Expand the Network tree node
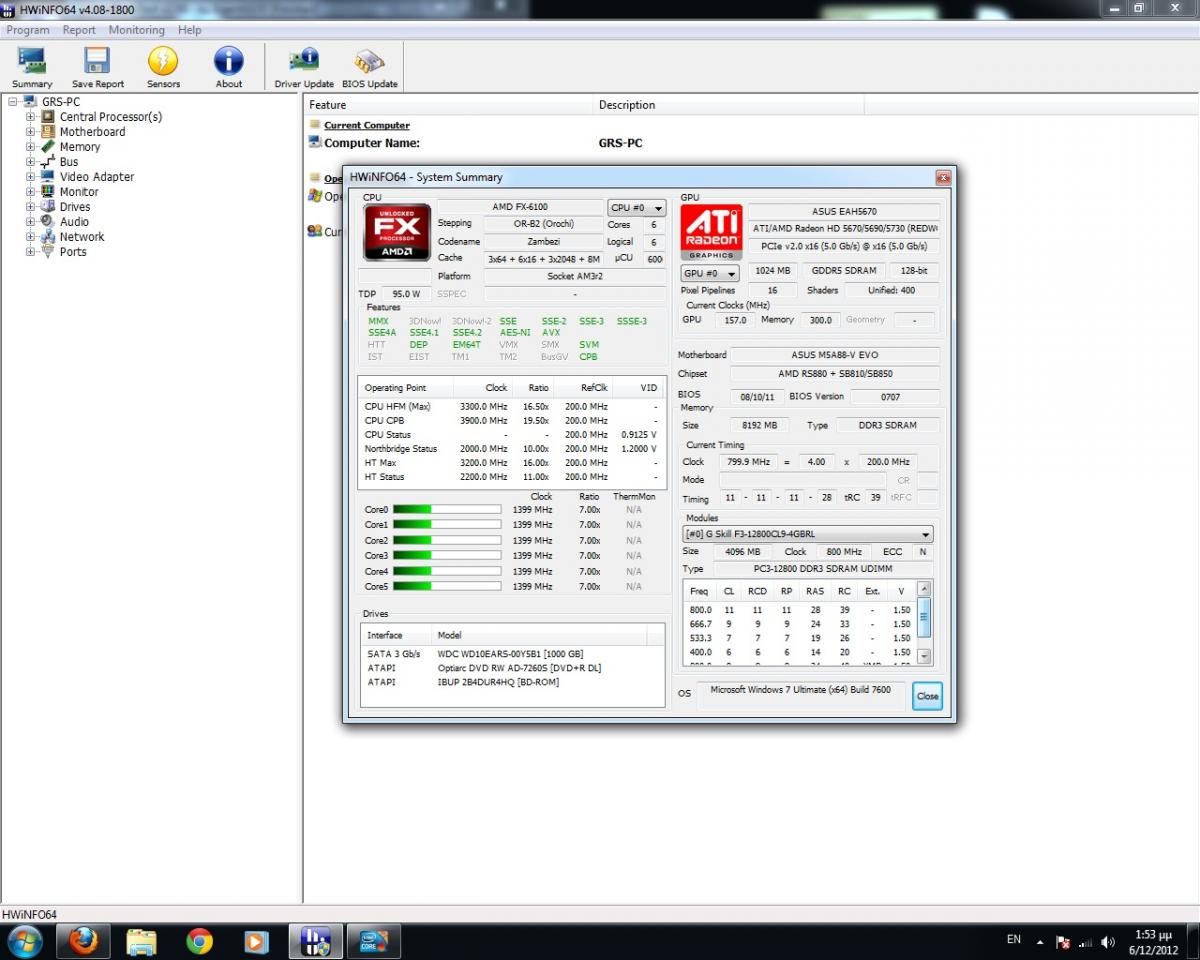The width and height of the screenshot is (1200, 960). click(30, 237)
